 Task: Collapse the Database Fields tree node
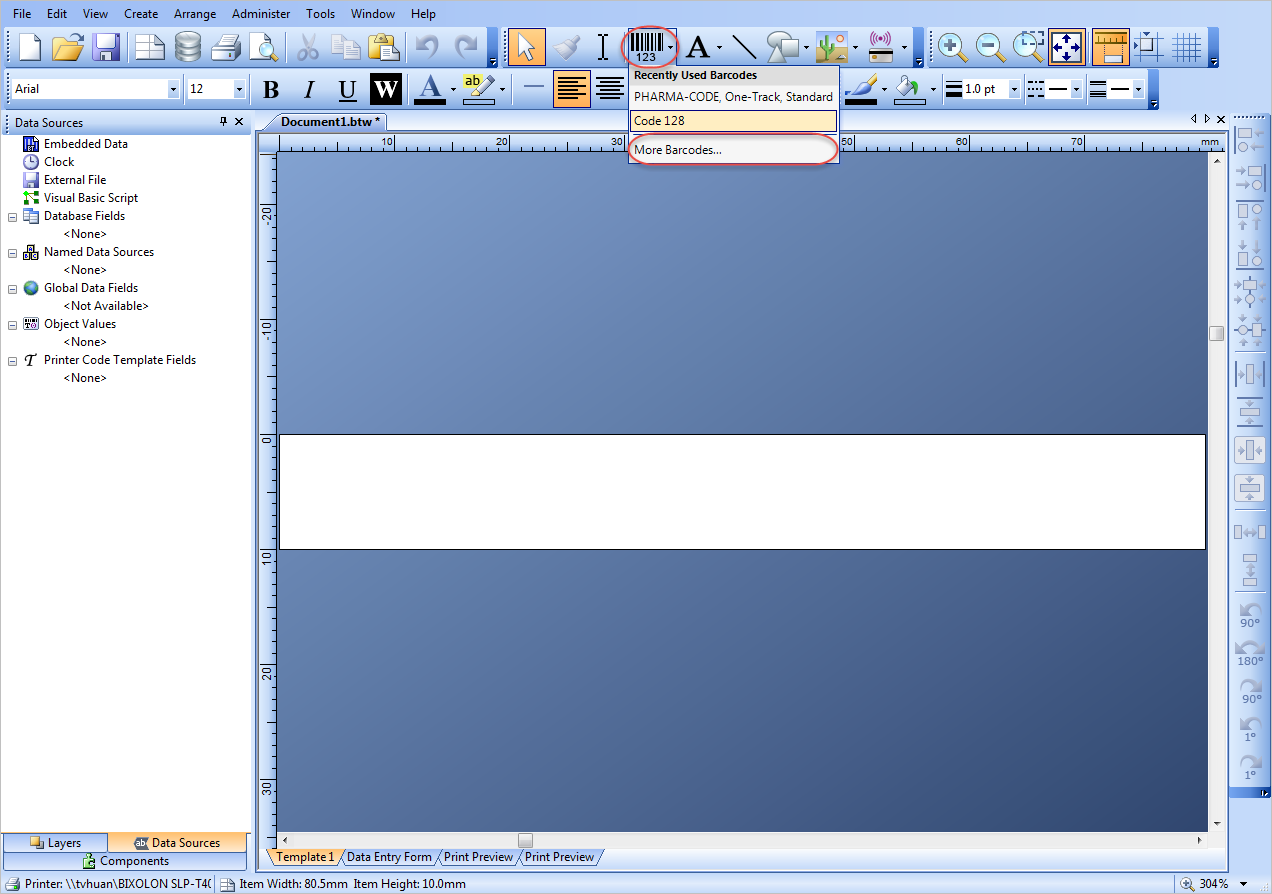pos(12,216)
